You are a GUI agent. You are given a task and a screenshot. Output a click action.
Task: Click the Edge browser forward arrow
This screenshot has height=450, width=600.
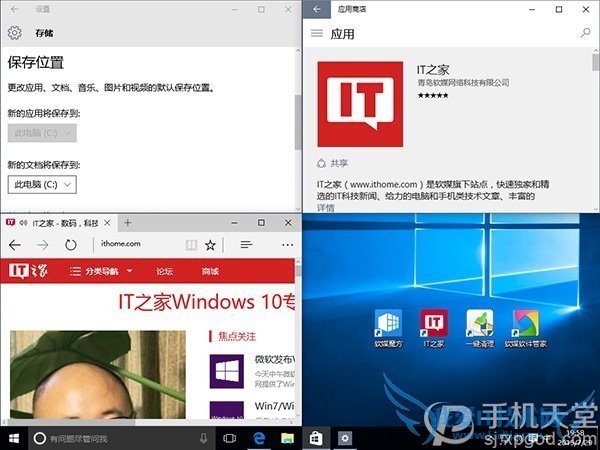[42, 245]
